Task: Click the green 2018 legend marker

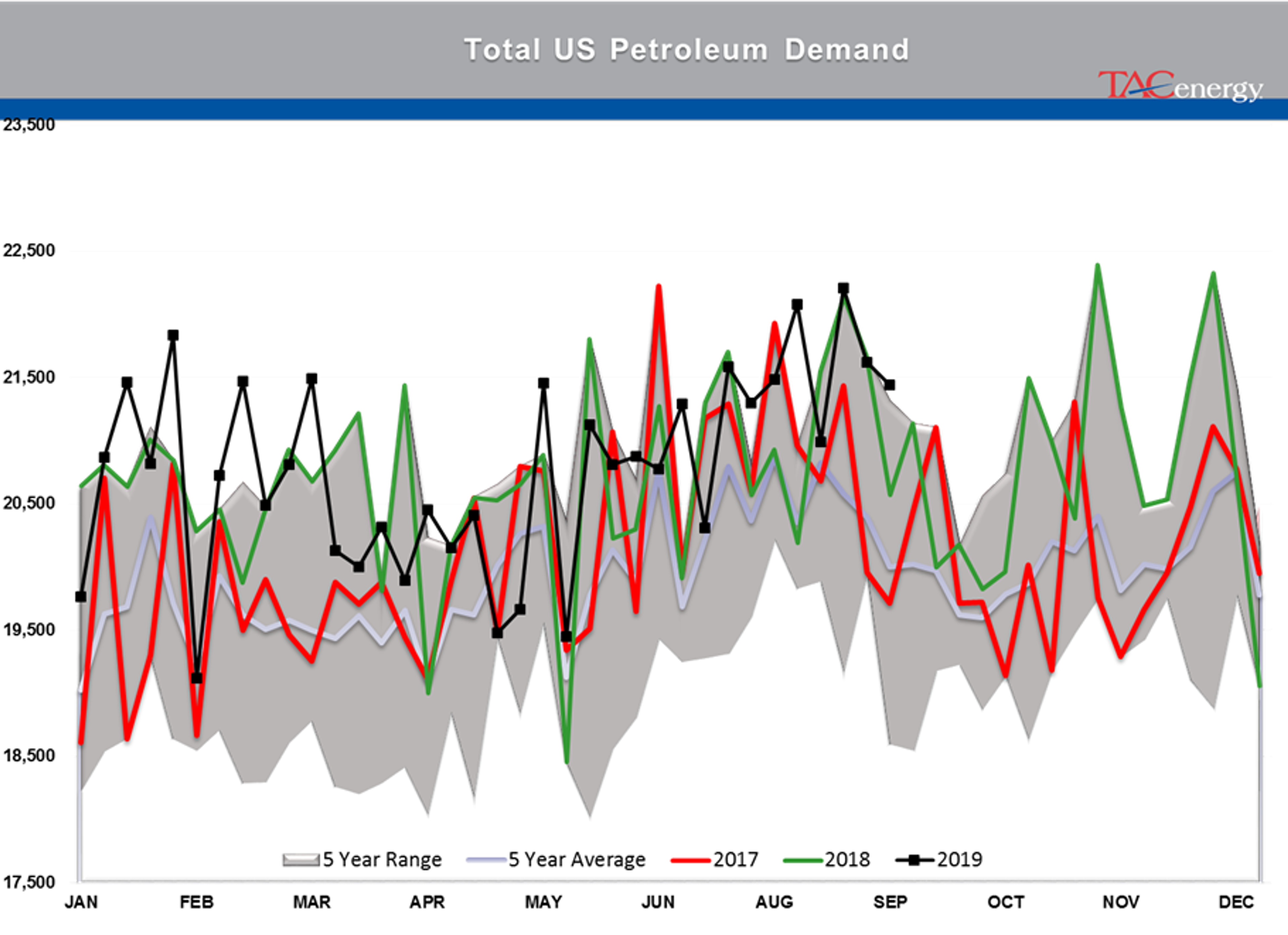Action: click(x=802, y=860)
